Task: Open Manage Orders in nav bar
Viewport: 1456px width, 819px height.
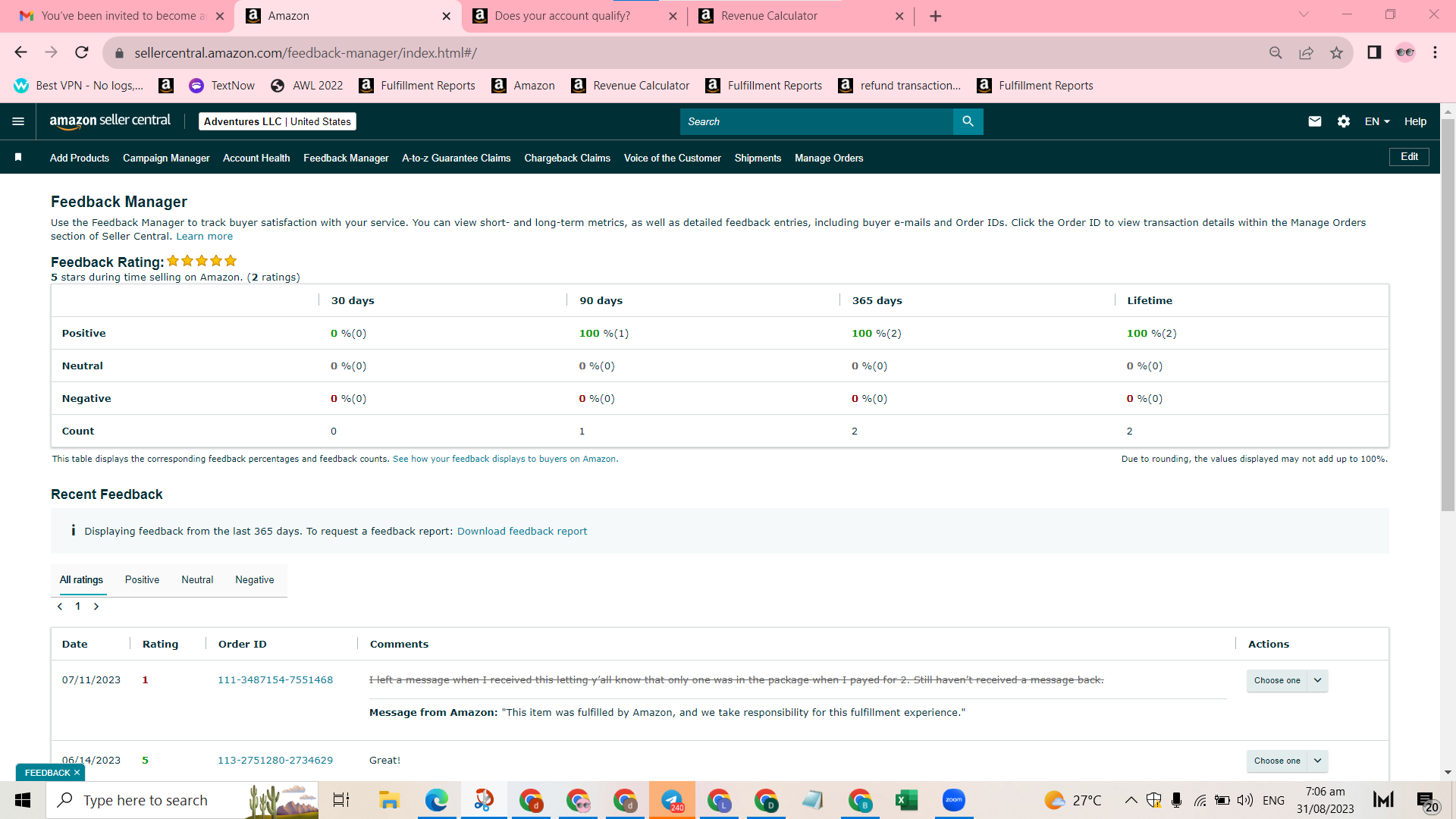Action: pyautogui.click(x=829, y=158)
